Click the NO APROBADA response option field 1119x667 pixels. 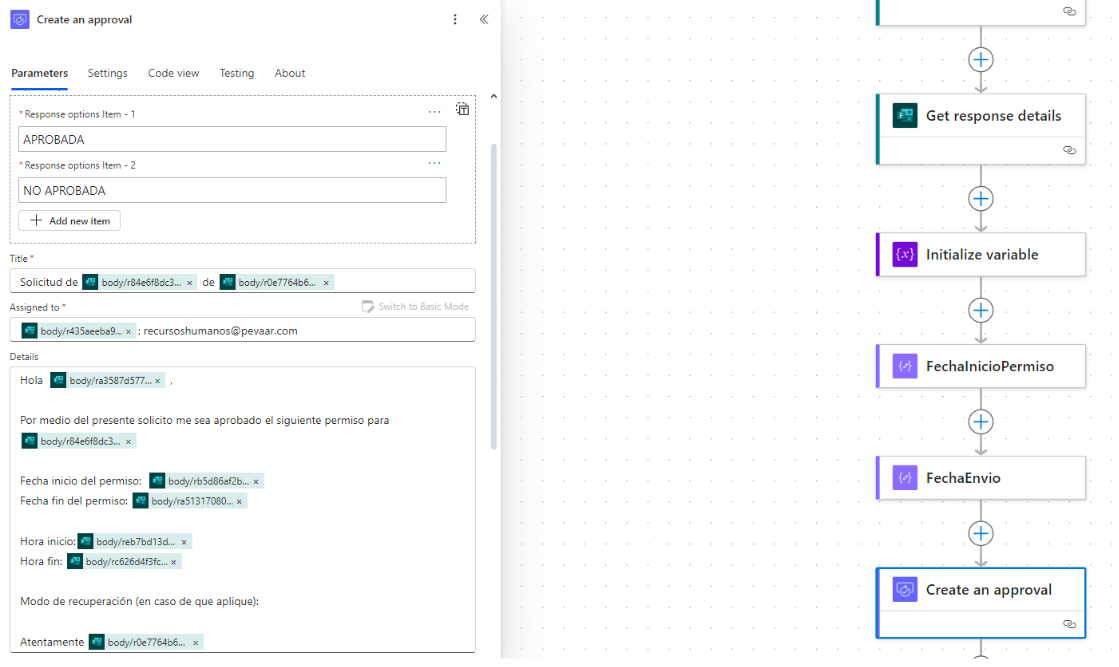(232, 190)
